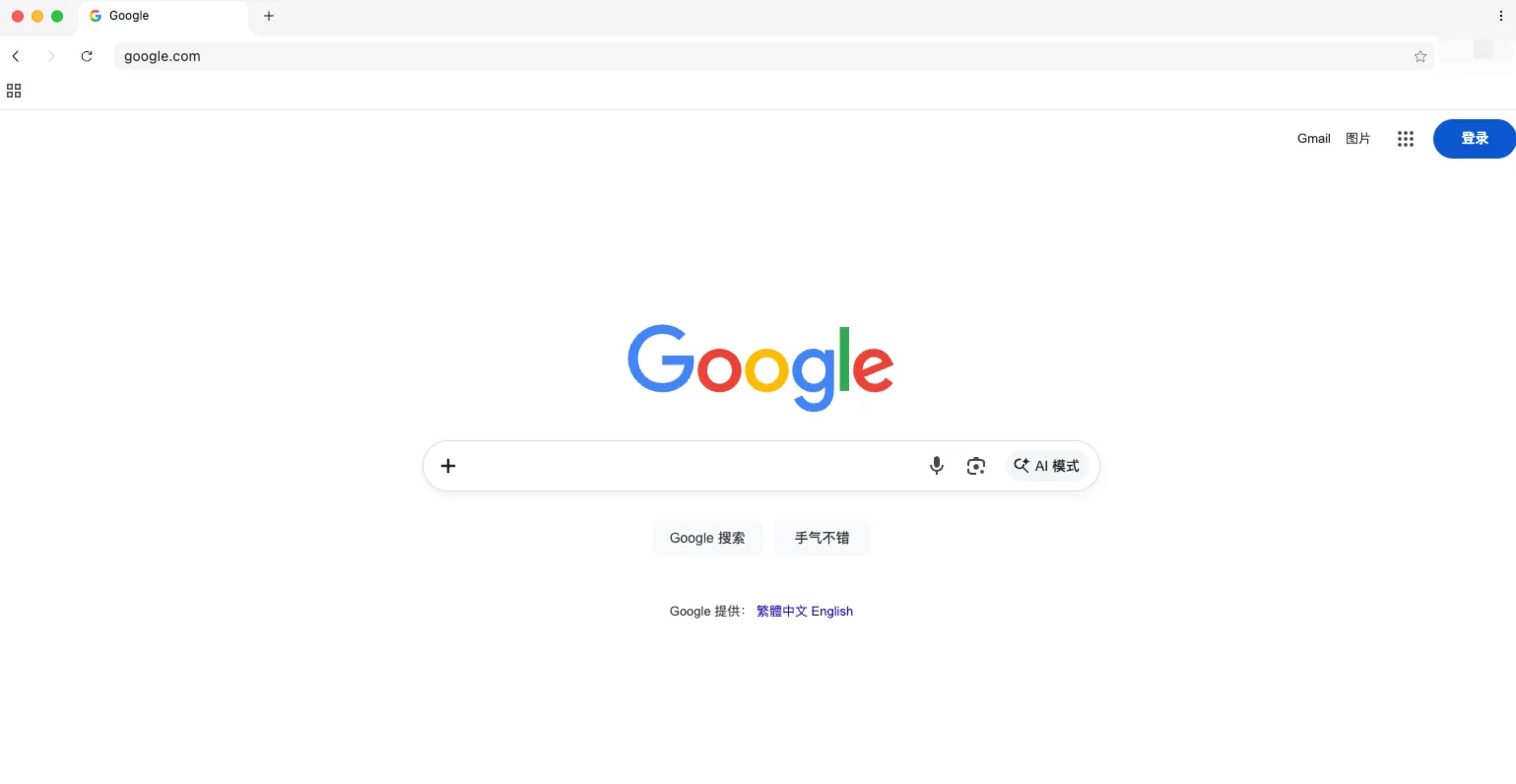Switch language to English

832,612
